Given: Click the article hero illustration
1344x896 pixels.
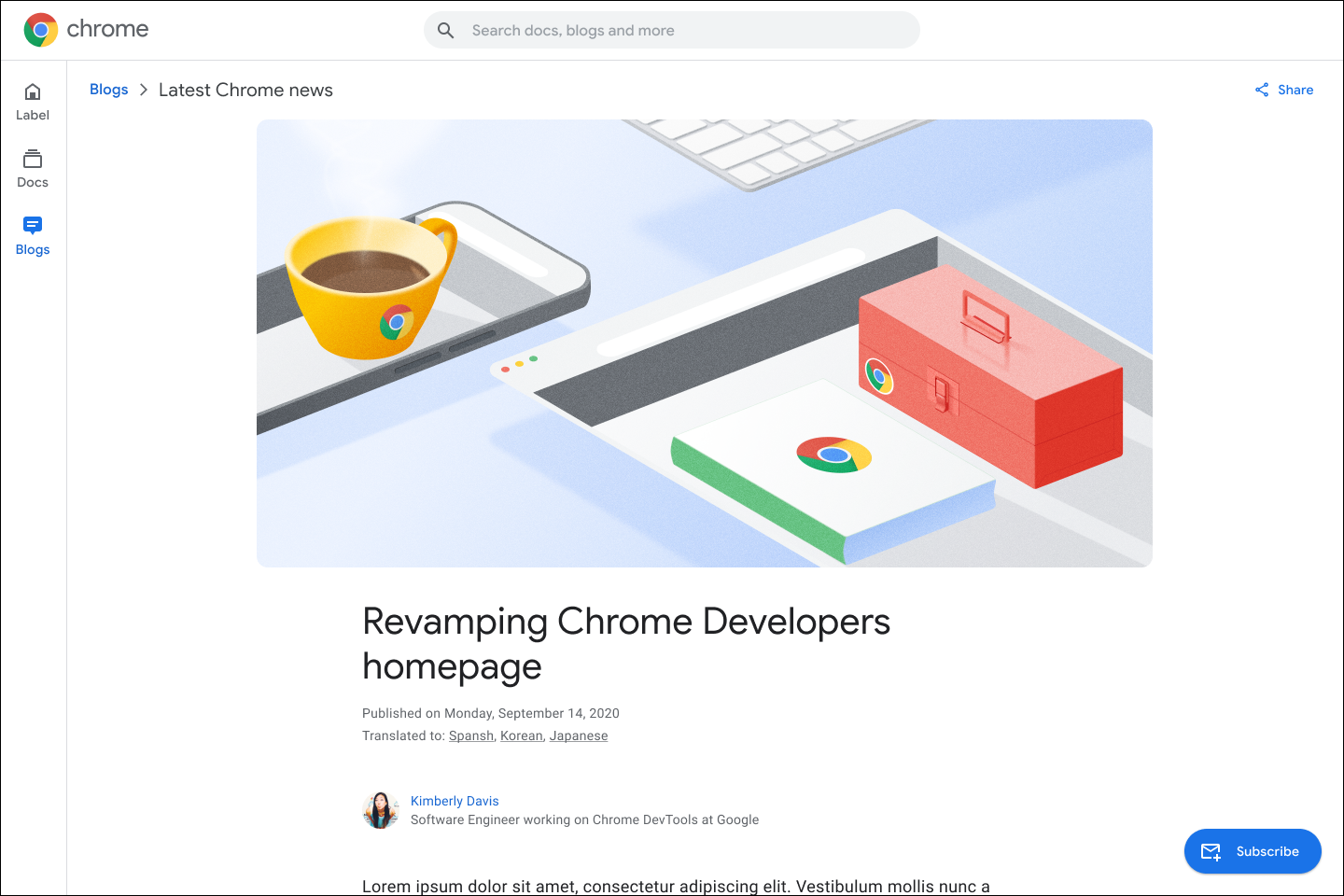Looking at the screenshot, I should (x=705, y=343).
